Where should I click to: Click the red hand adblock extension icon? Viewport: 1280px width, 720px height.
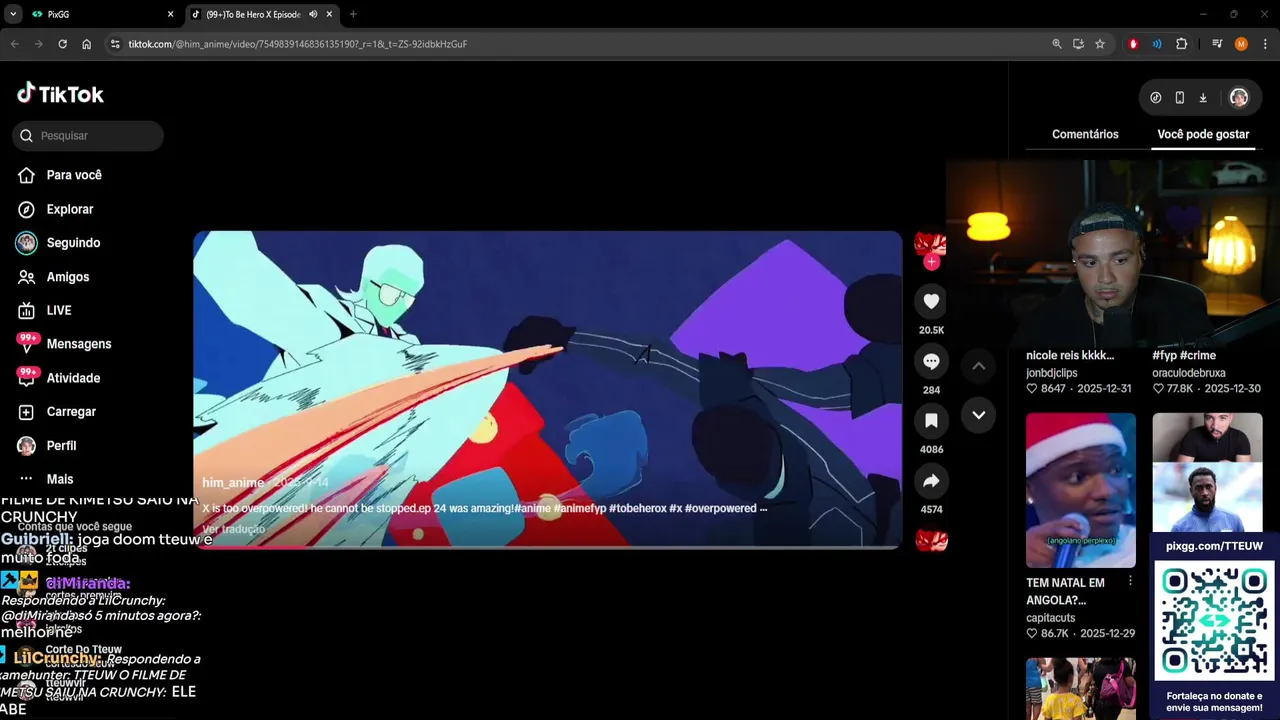click(x=1133, y=44)
